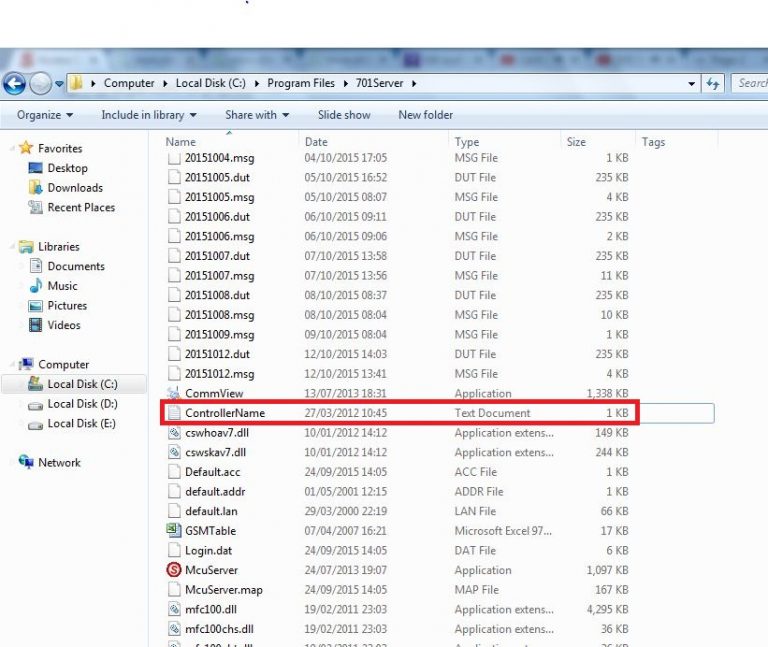Sort files by the Date column header
The image size is (768, 647).
(x=316, y=142)
